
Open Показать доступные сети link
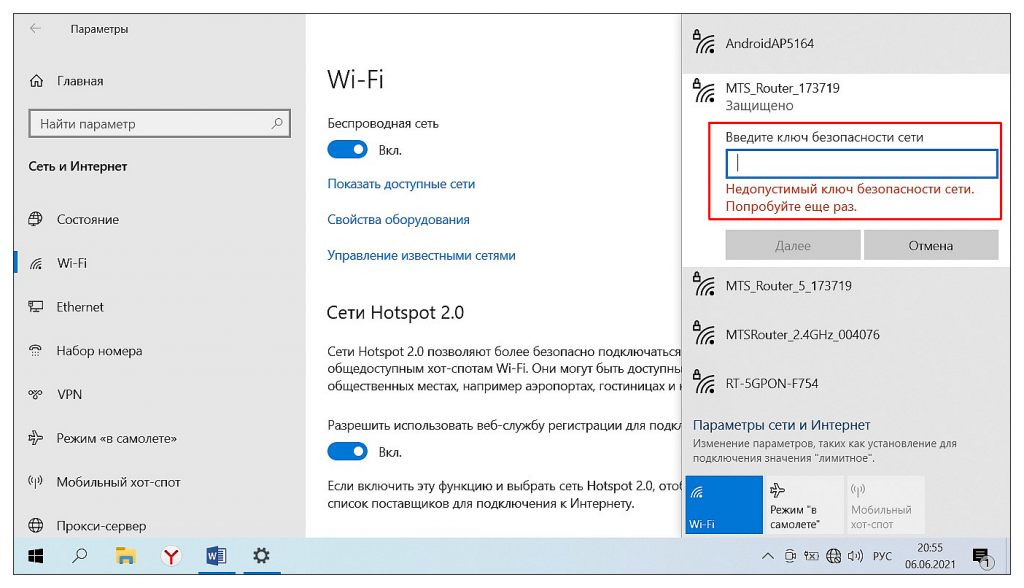[401, 184]
